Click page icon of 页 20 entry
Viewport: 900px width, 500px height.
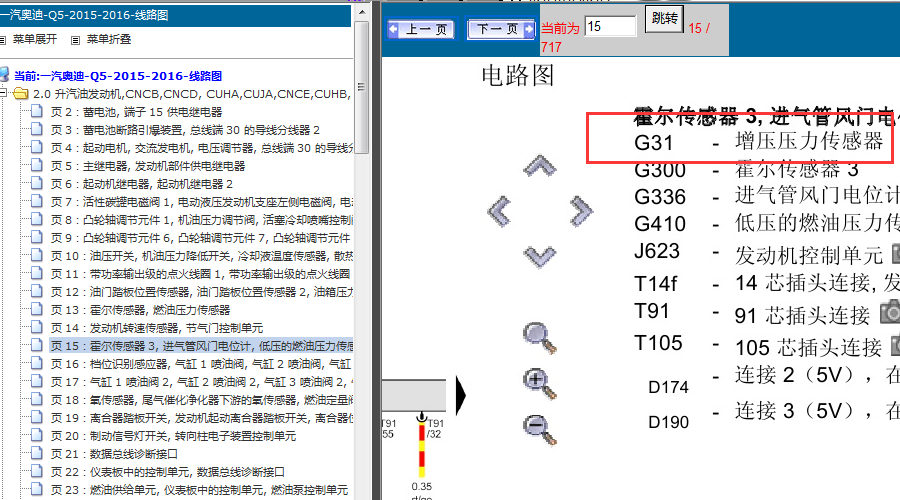click(37, 435)
